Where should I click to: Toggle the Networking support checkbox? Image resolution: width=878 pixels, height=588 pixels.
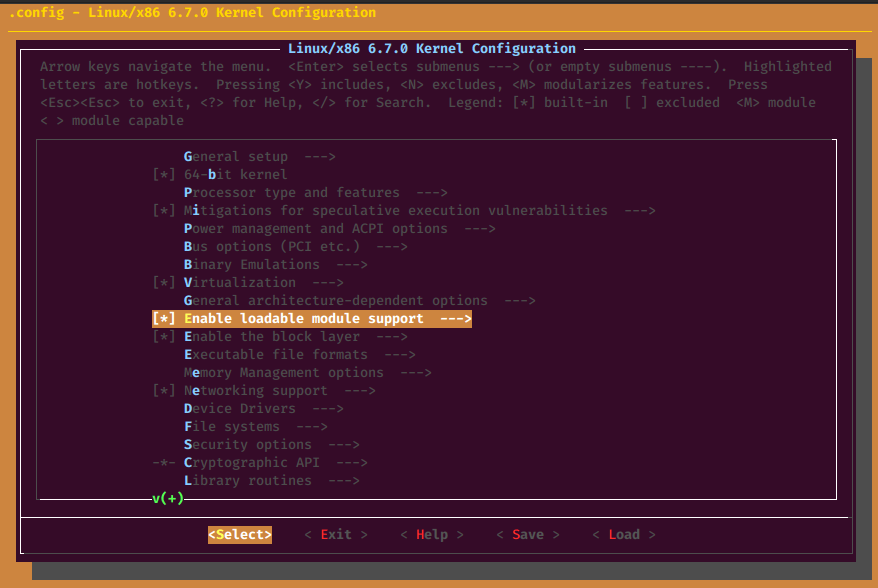(x=164, y=391)
